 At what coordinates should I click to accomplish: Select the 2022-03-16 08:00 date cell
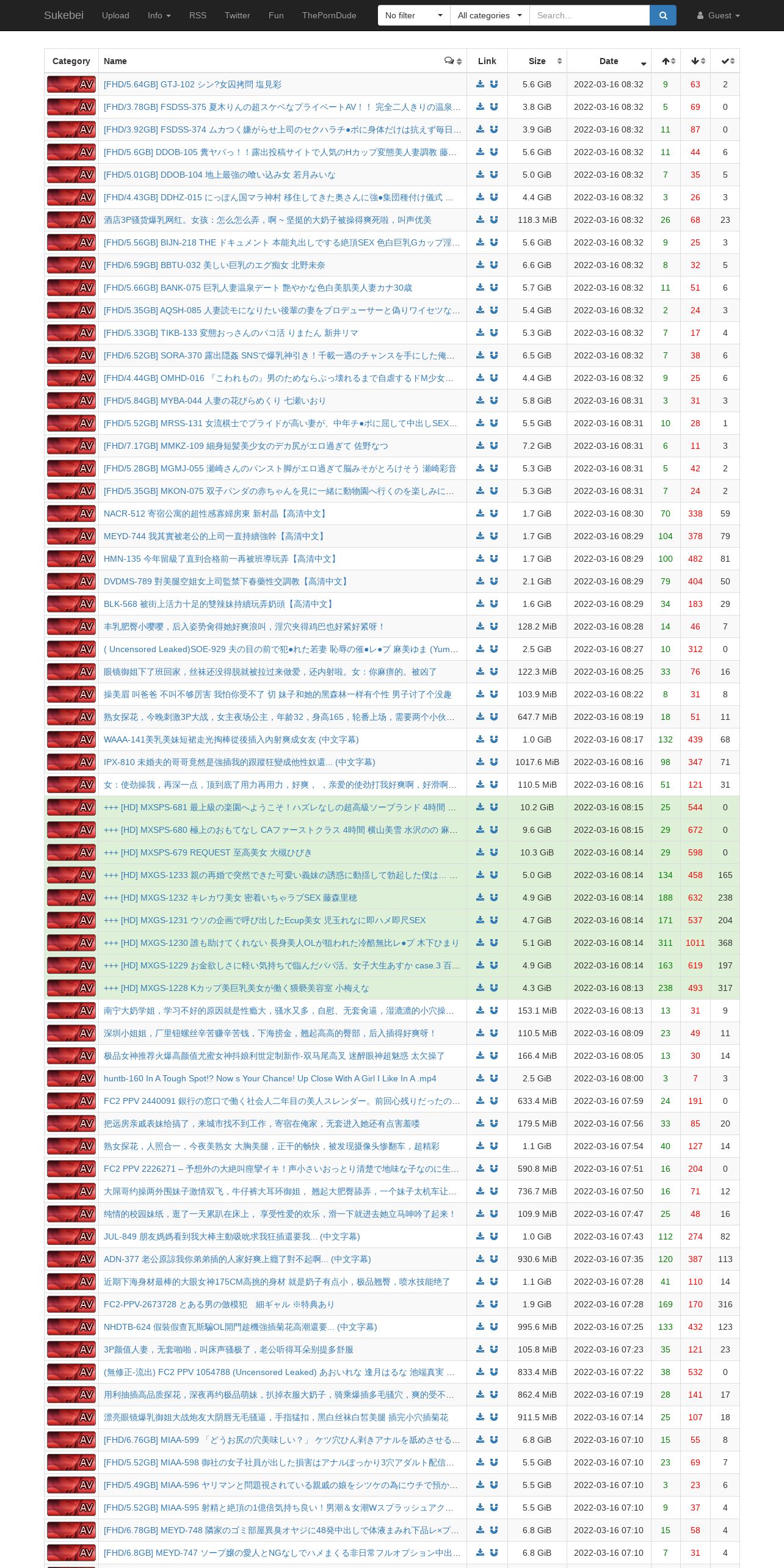[x=609, y=1078]
